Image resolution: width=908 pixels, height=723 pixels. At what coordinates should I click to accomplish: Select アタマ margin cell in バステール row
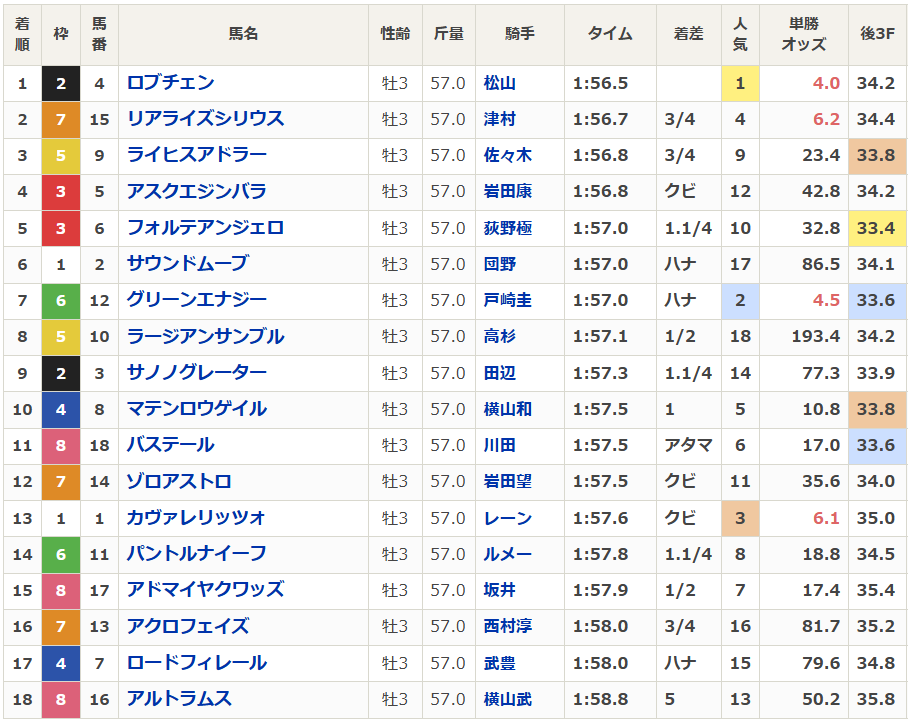point(689,445)
